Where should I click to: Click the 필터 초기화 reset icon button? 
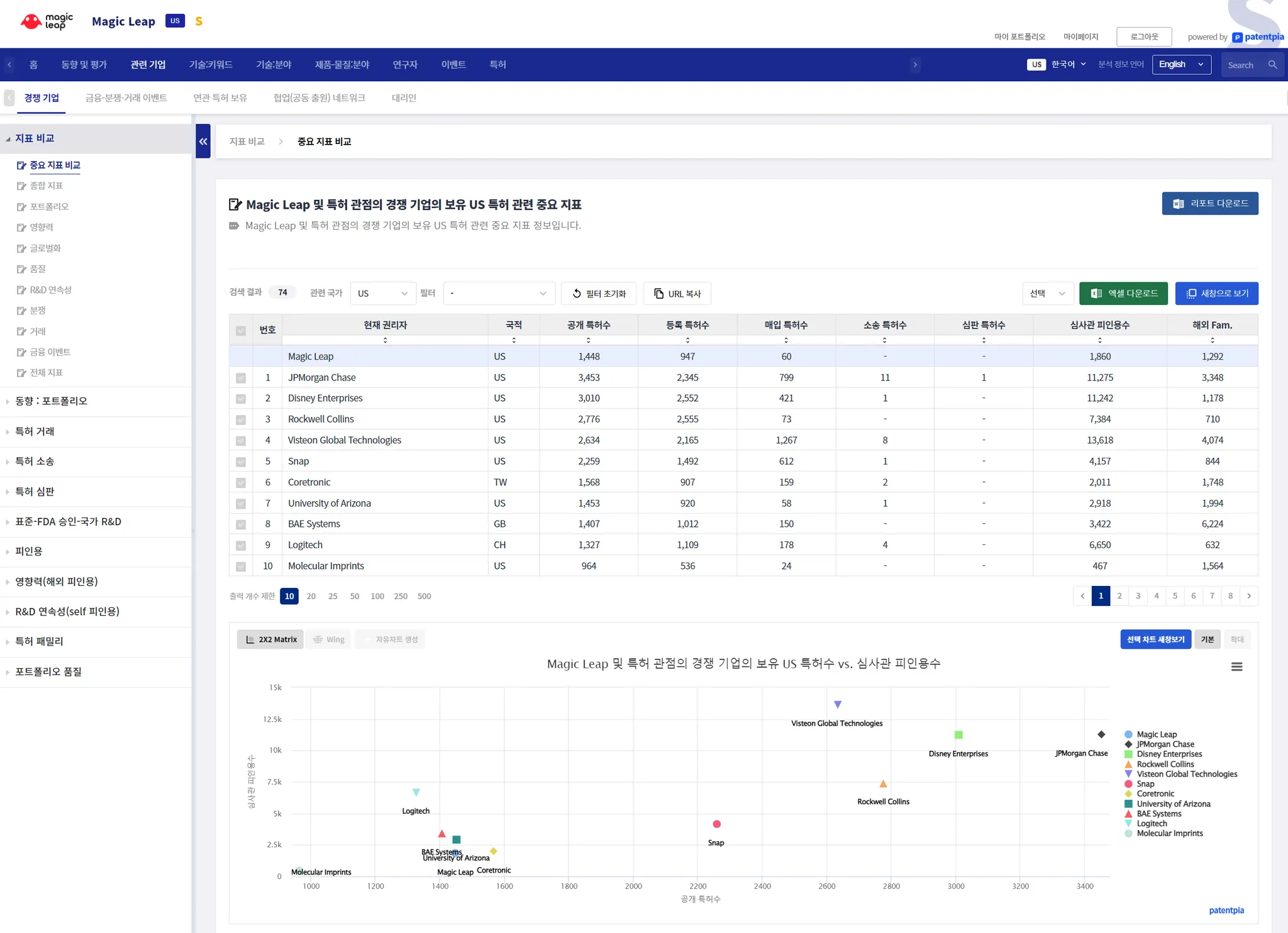coord(598,294)
